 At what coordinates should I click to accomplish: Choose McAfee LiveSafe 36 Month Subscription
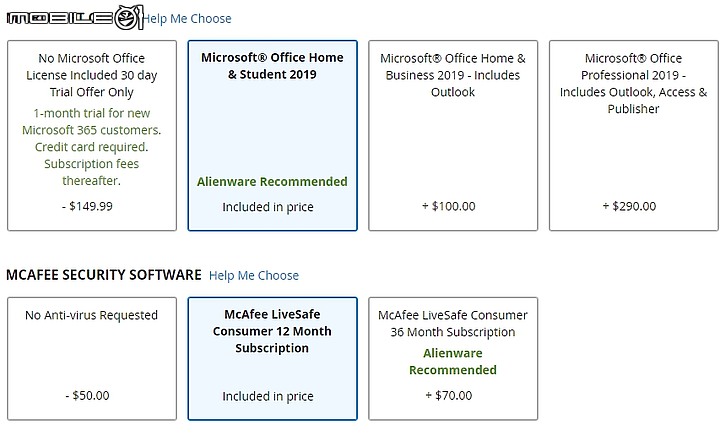click(x=453, y=358)
